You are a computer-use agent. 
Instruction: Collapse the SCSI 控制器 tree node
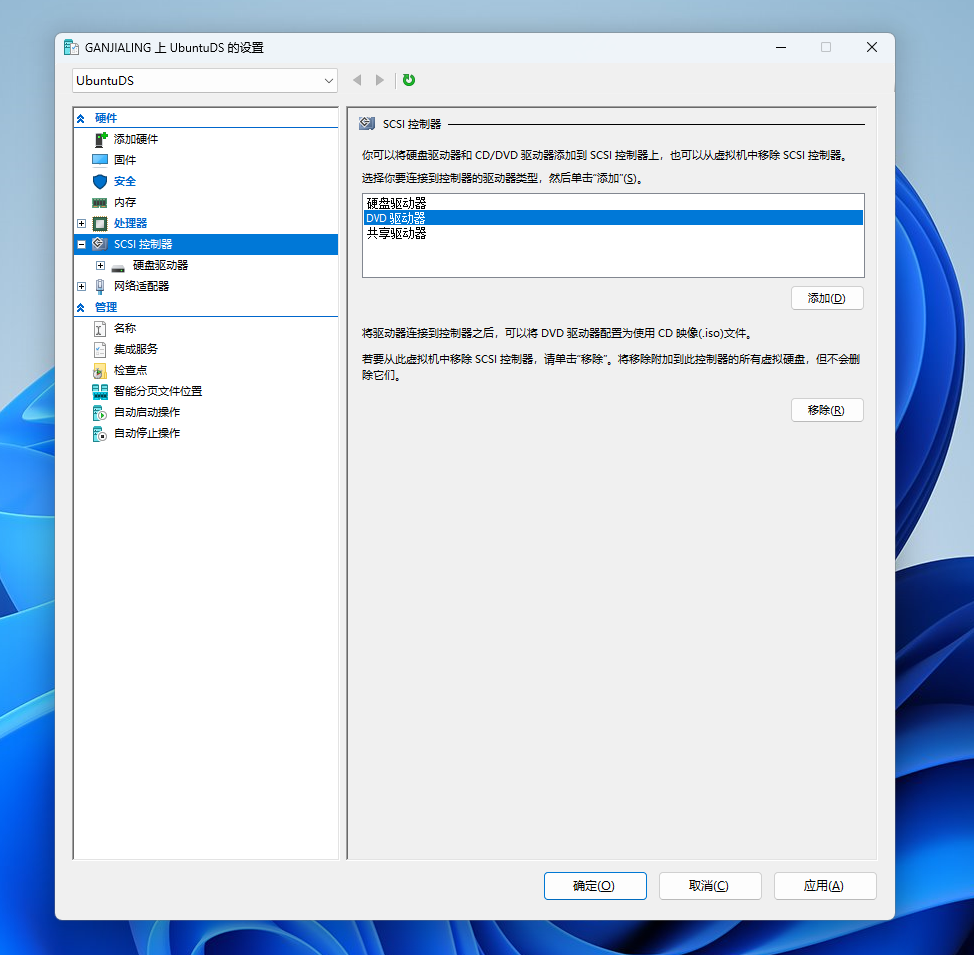(x=81, y=245)
